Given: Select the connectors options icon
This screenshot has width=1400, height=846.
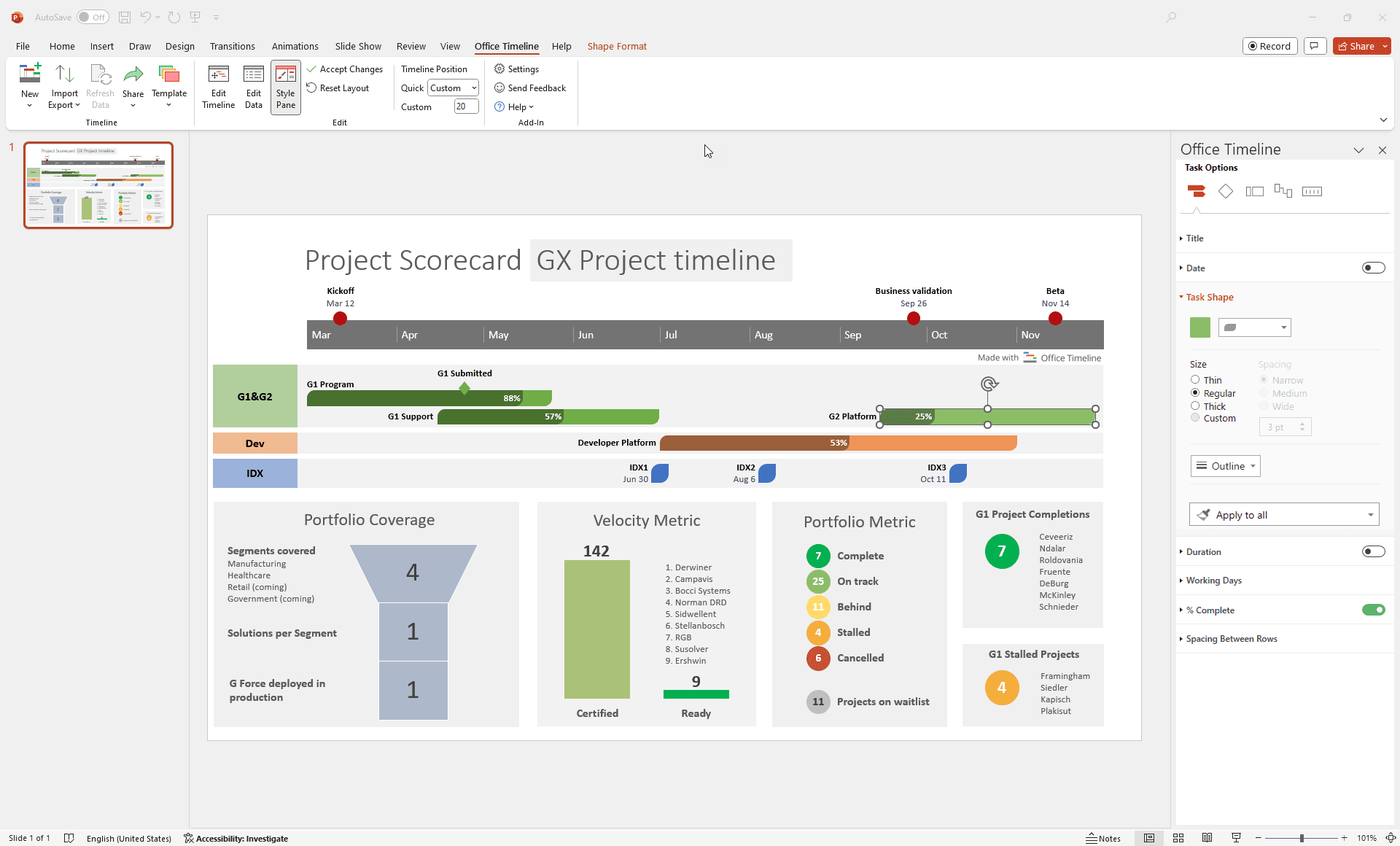Looking at the screenshot, I should point(1283,191).
